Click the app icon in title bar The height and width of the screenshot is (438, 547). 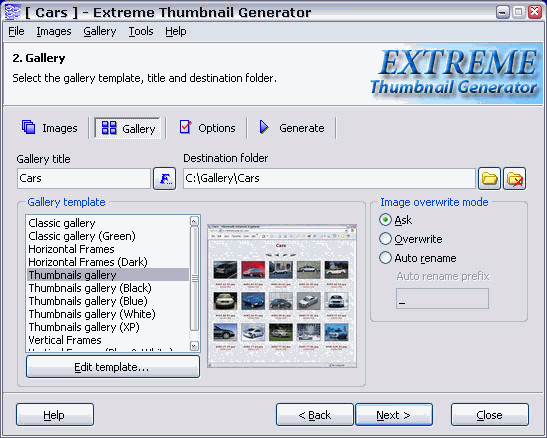[x=12, y=12]
